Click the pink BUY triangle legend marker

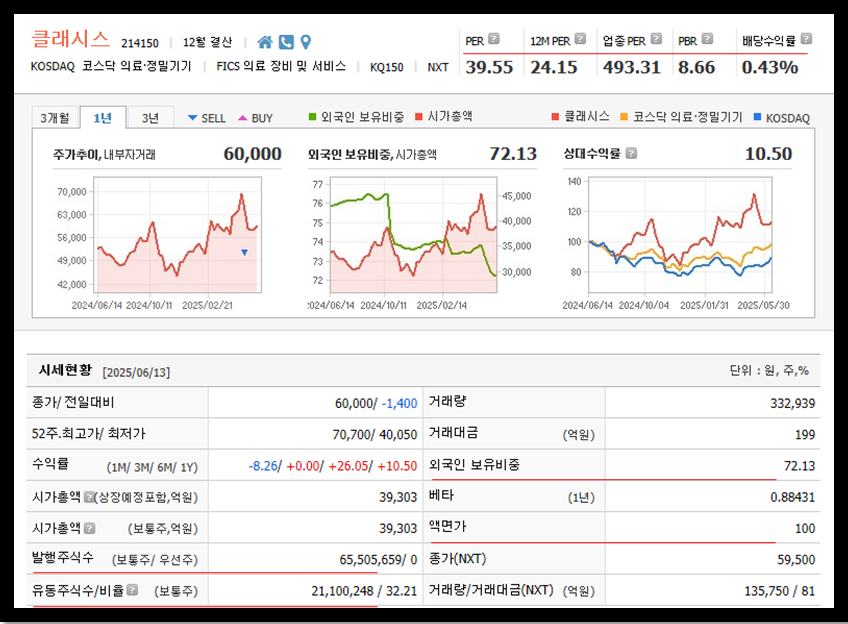243,118
